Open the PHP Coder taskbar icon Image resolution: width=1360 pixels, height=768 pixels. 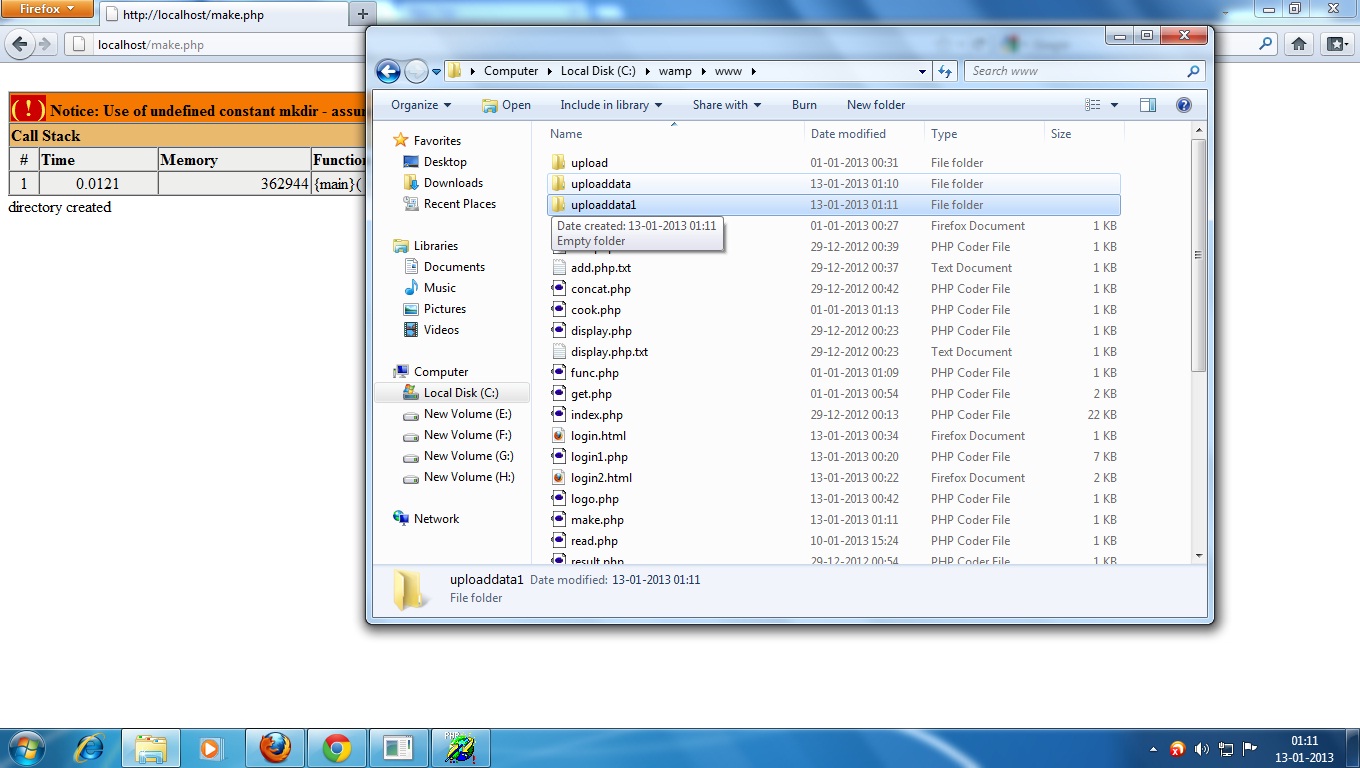461,748
